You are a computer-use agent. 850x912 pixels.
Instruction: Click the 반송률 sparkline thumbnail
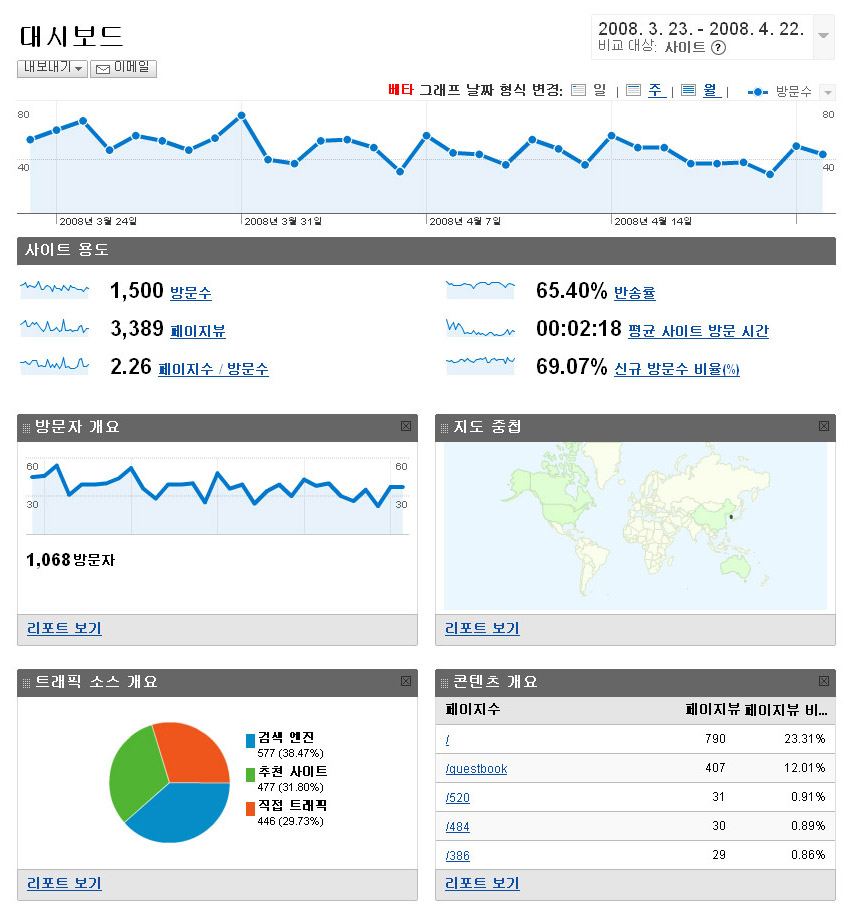(x=481, y=289)
